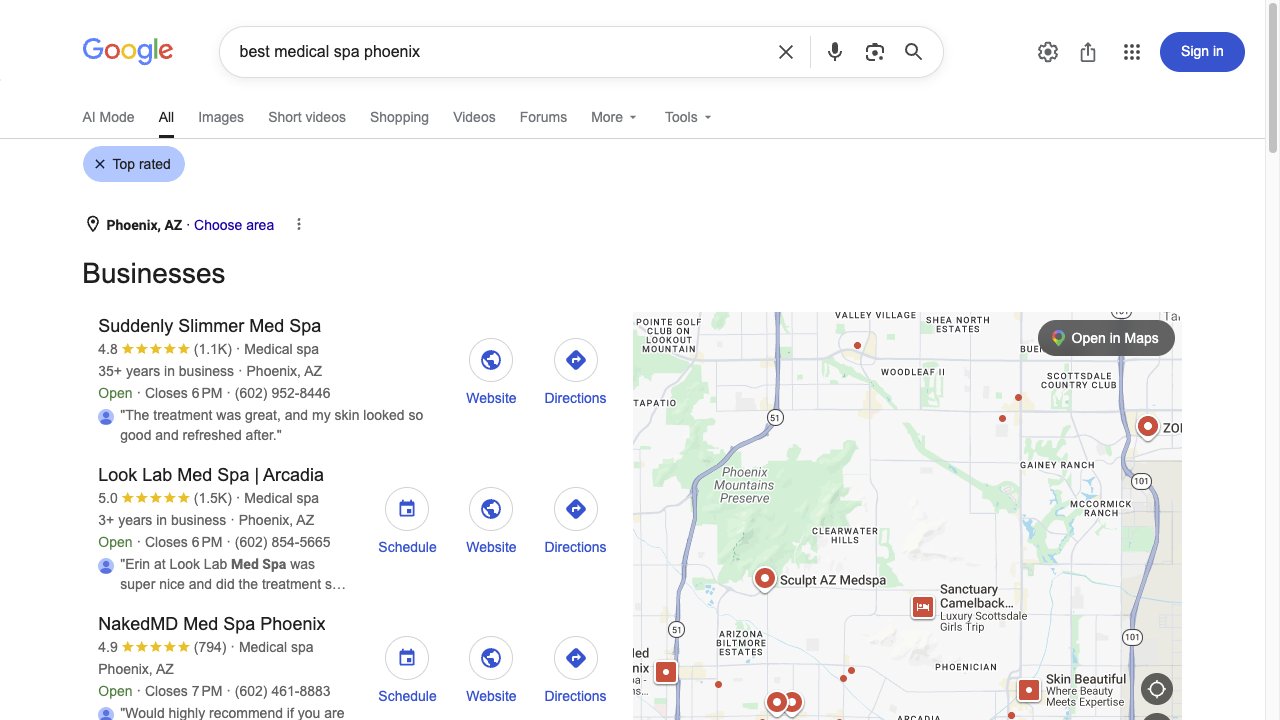This screenshot has width=1280, height=720.
Task: Switch to Images tab
Action: tap(221, 117)
